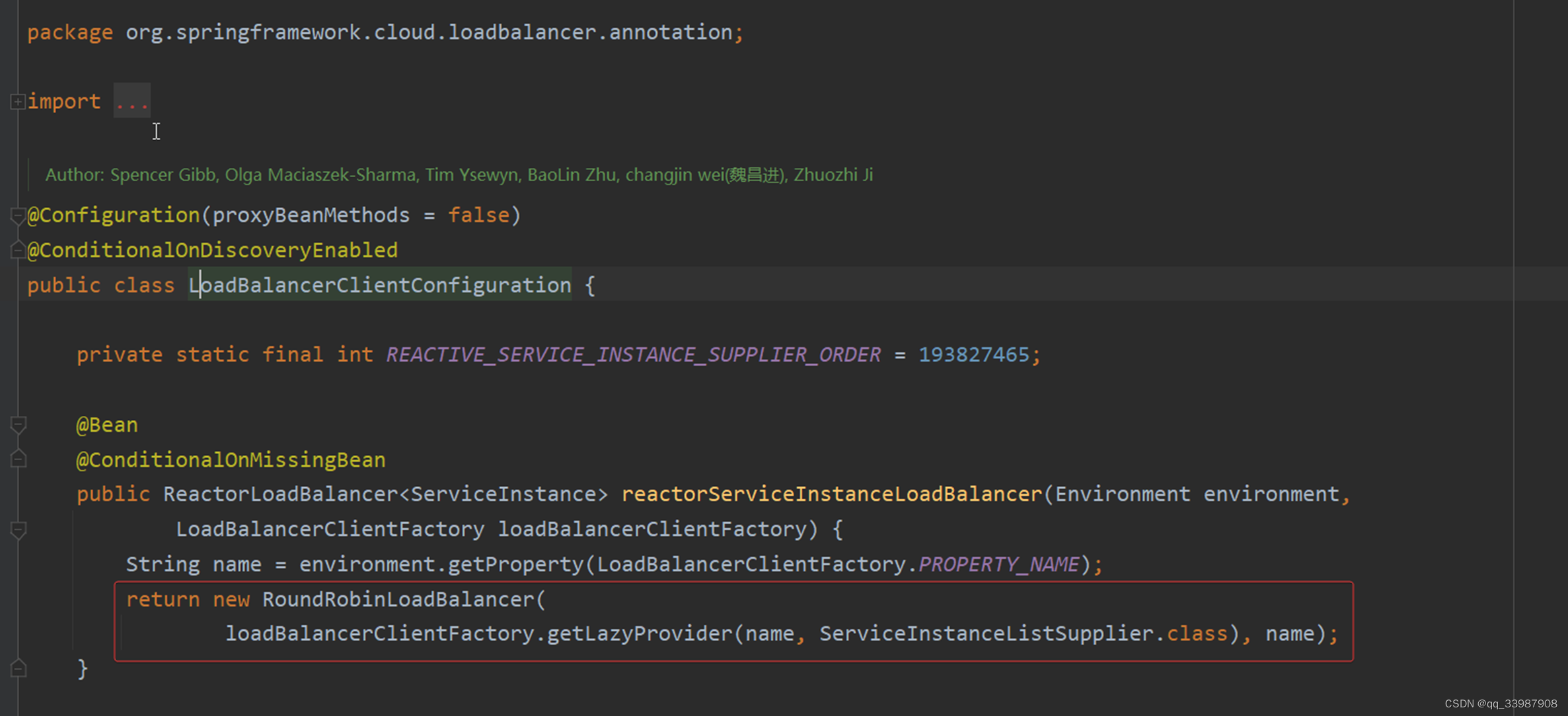Expand the collapsed import block plus icon
This screenshot has width=1568, height=716.
[x=18, y=102]
